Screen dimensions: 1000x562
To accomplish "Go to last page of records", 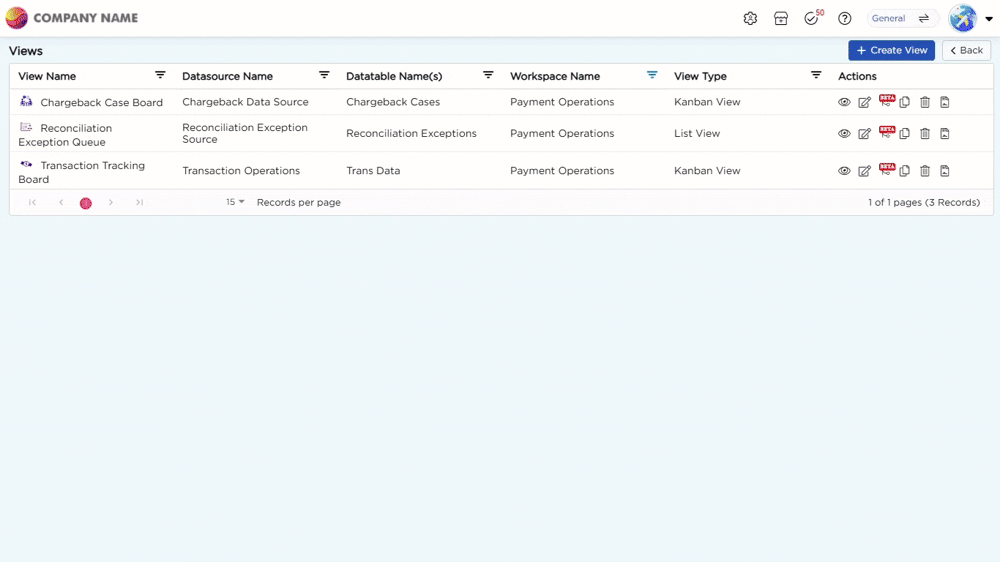I will click(x=139, y=202).
